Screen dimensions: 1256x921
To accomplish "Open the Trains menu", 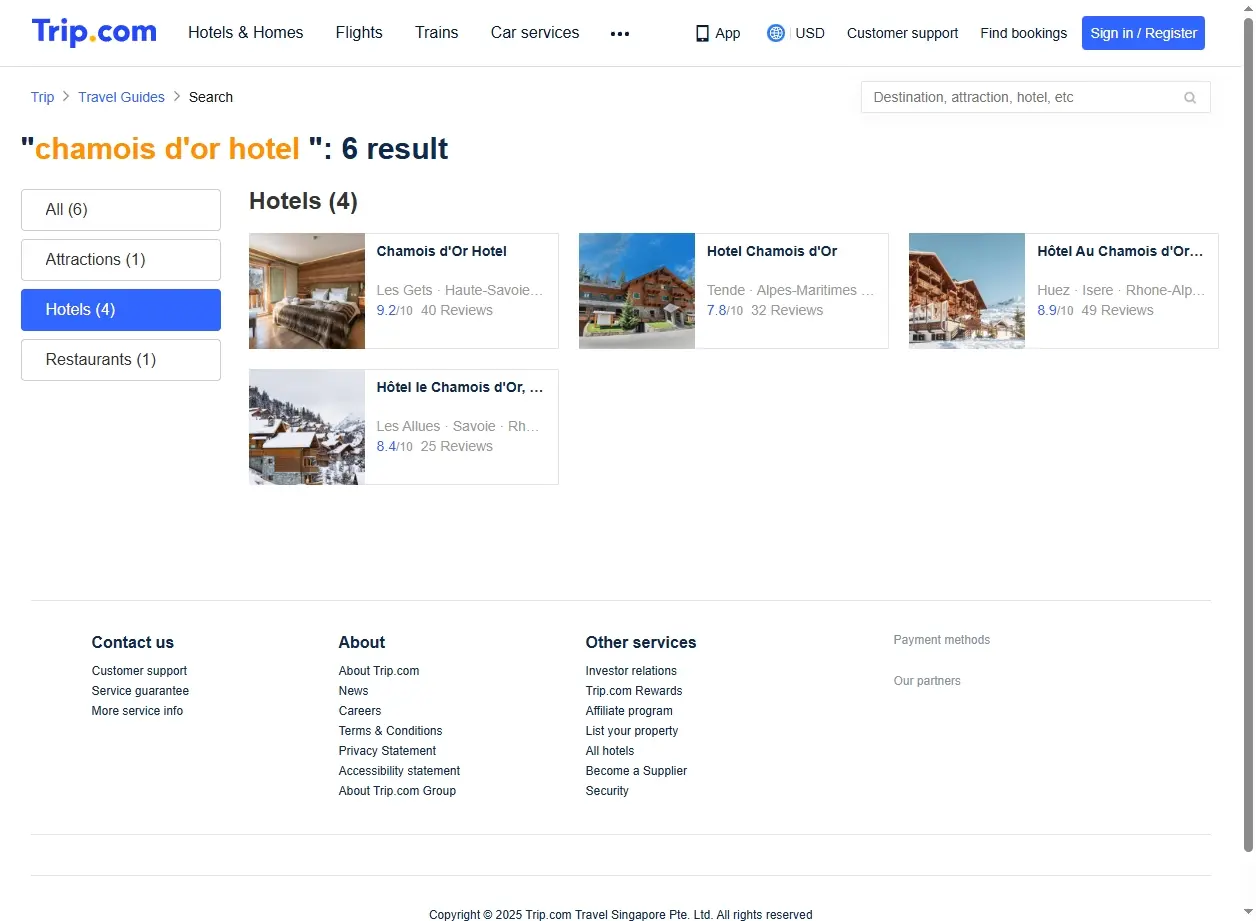I will (436, 33).
